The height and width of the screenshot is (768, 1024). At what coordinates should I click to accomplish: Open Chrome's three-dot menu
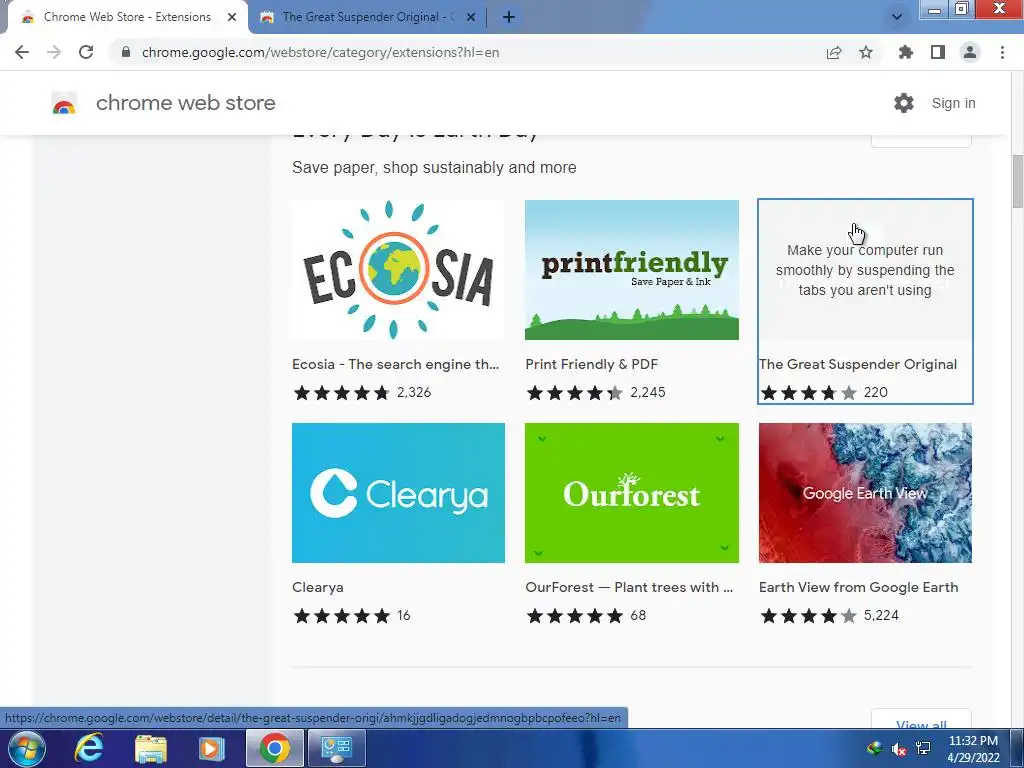(x=1002, y=52)
